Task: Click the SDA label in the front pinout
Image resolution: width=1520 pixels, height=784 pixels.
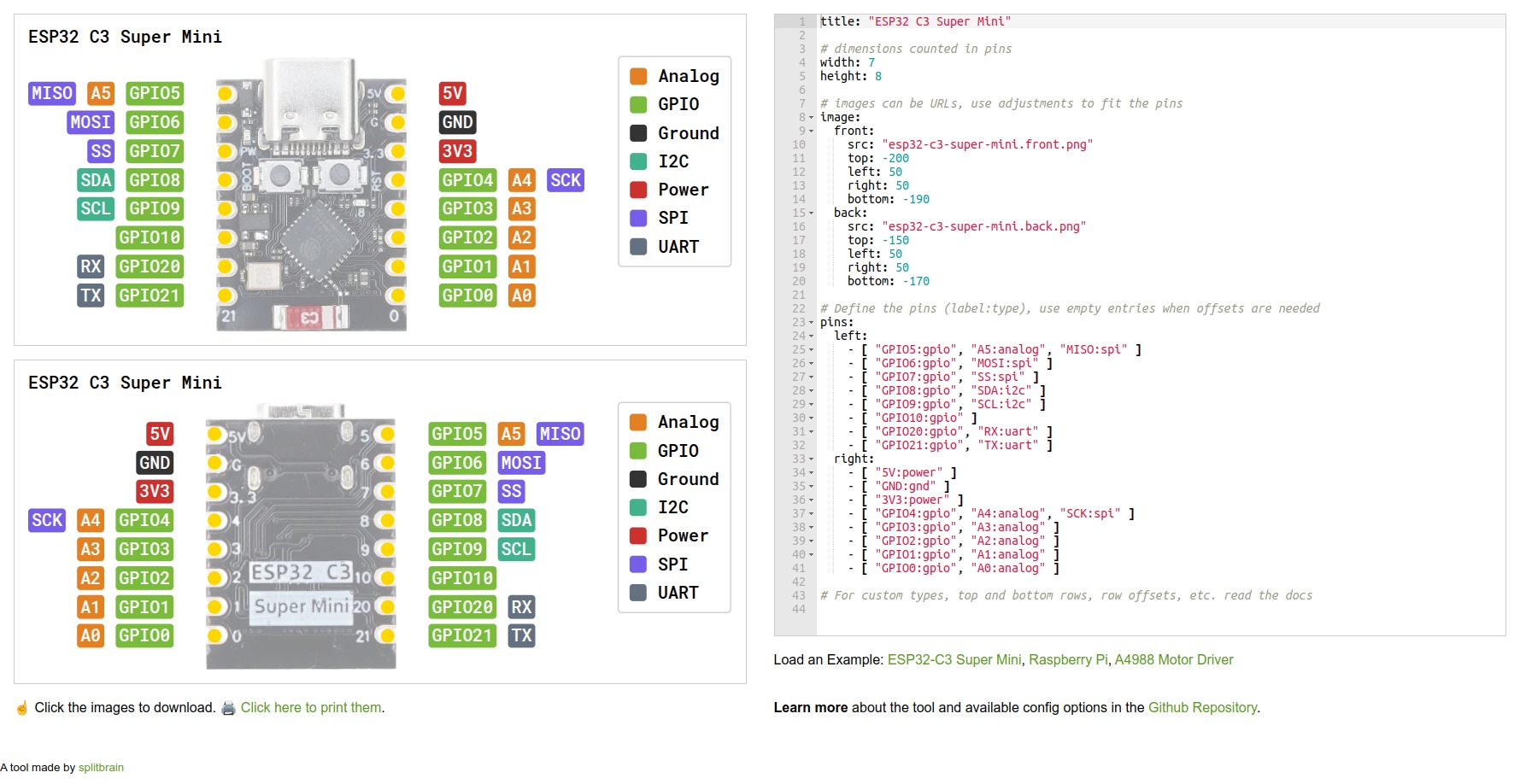Action: (96, 180)
